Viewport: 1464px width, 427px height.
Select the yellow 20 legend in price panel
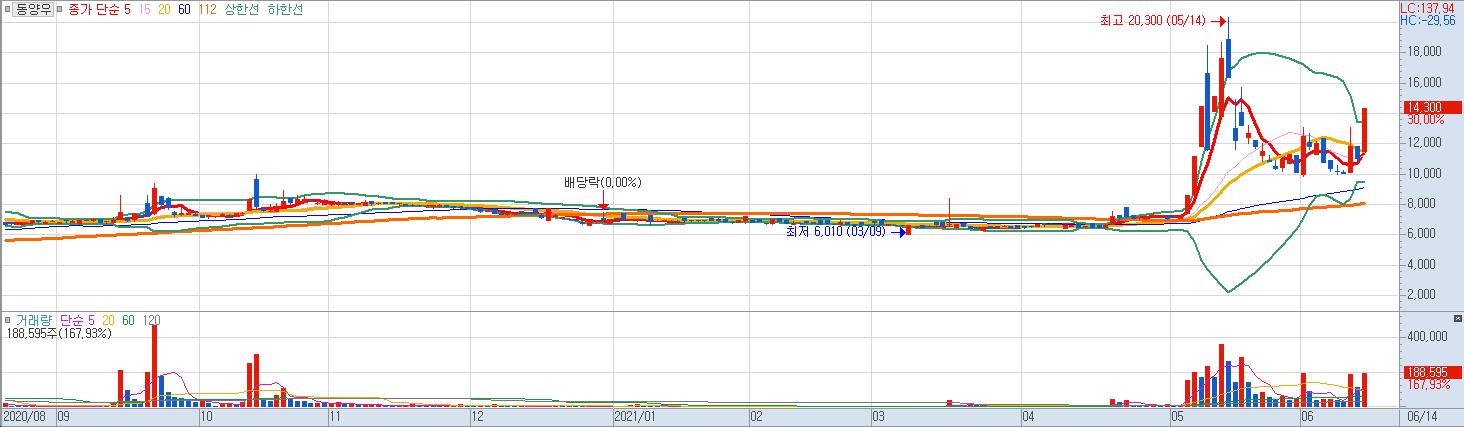pos(164,8)
